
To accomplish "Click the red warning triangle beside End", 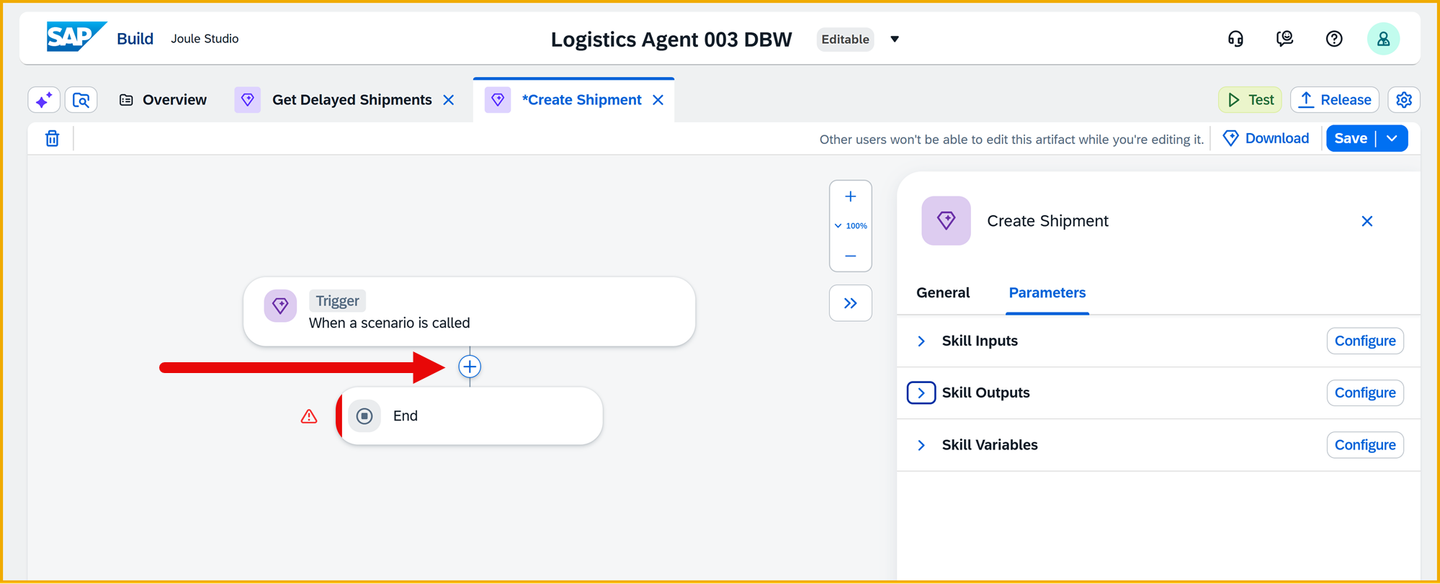I will click(x=309, y=416).
